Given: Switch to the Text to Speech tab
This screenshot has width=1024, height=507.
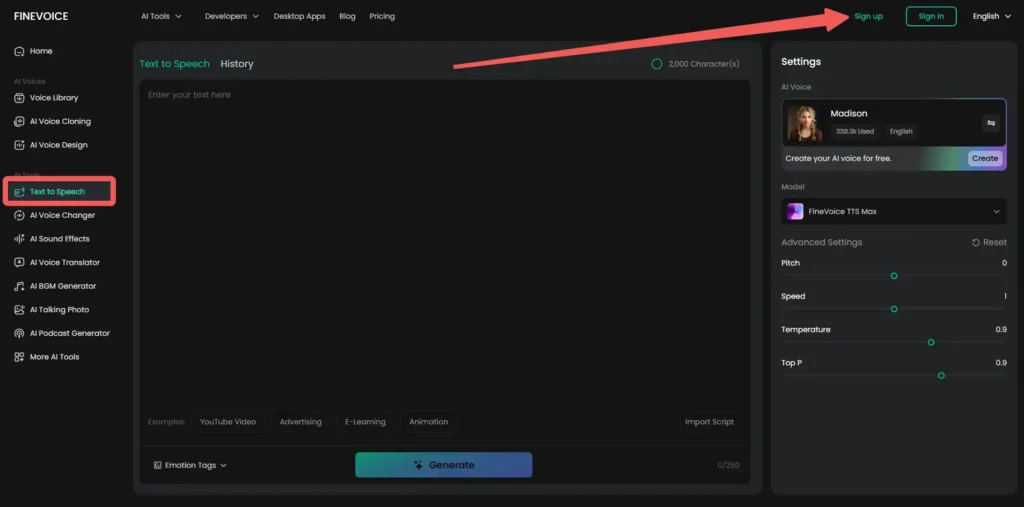Looking at the screenshot, I should tap(174, 63).
